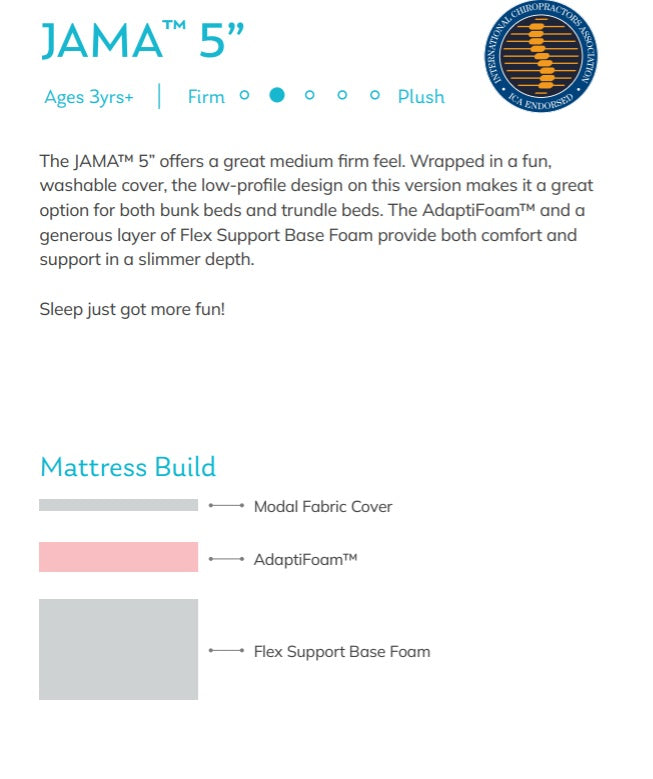Click the Firm label
Viewport: 653px width, 779px height.
(206, 97)
